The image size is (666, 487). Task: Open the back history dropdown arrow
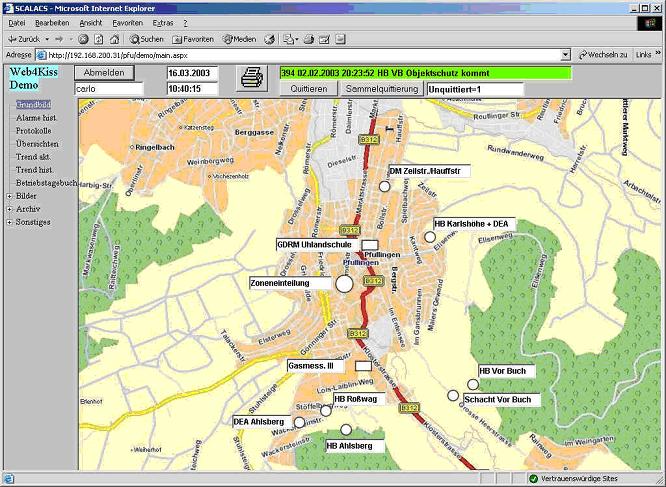click(47, 39)
